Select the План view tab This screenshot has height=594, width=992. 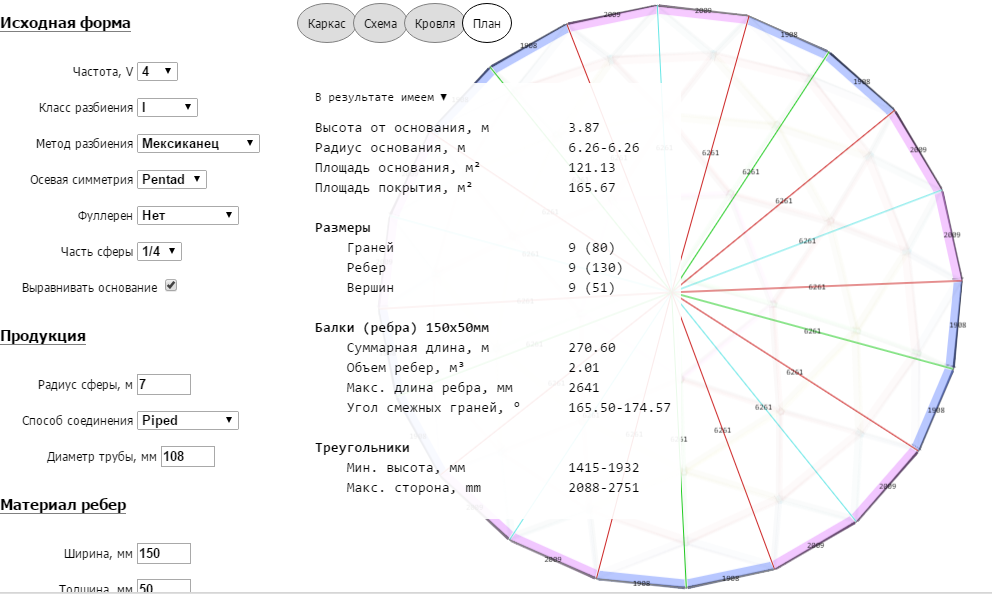pos(487,23)
